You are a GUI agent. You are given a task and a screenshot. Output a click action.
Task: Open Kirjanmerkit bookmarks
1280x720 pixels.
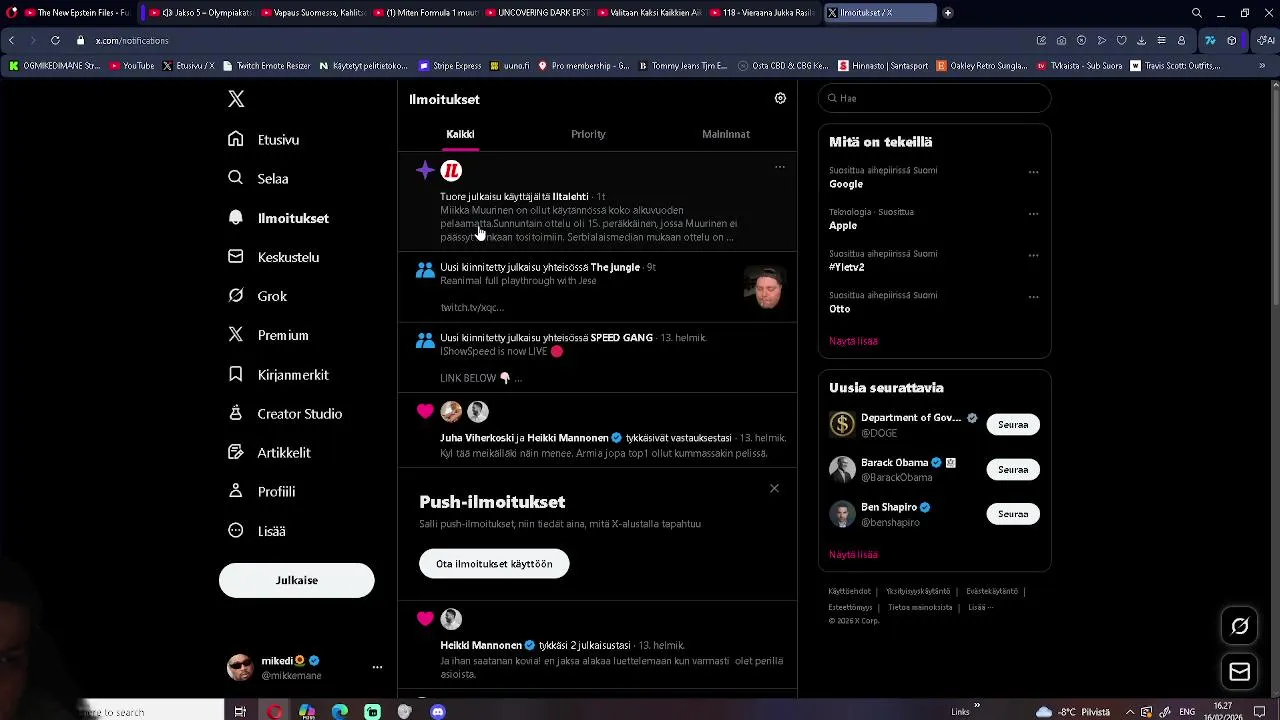point(277,374)
